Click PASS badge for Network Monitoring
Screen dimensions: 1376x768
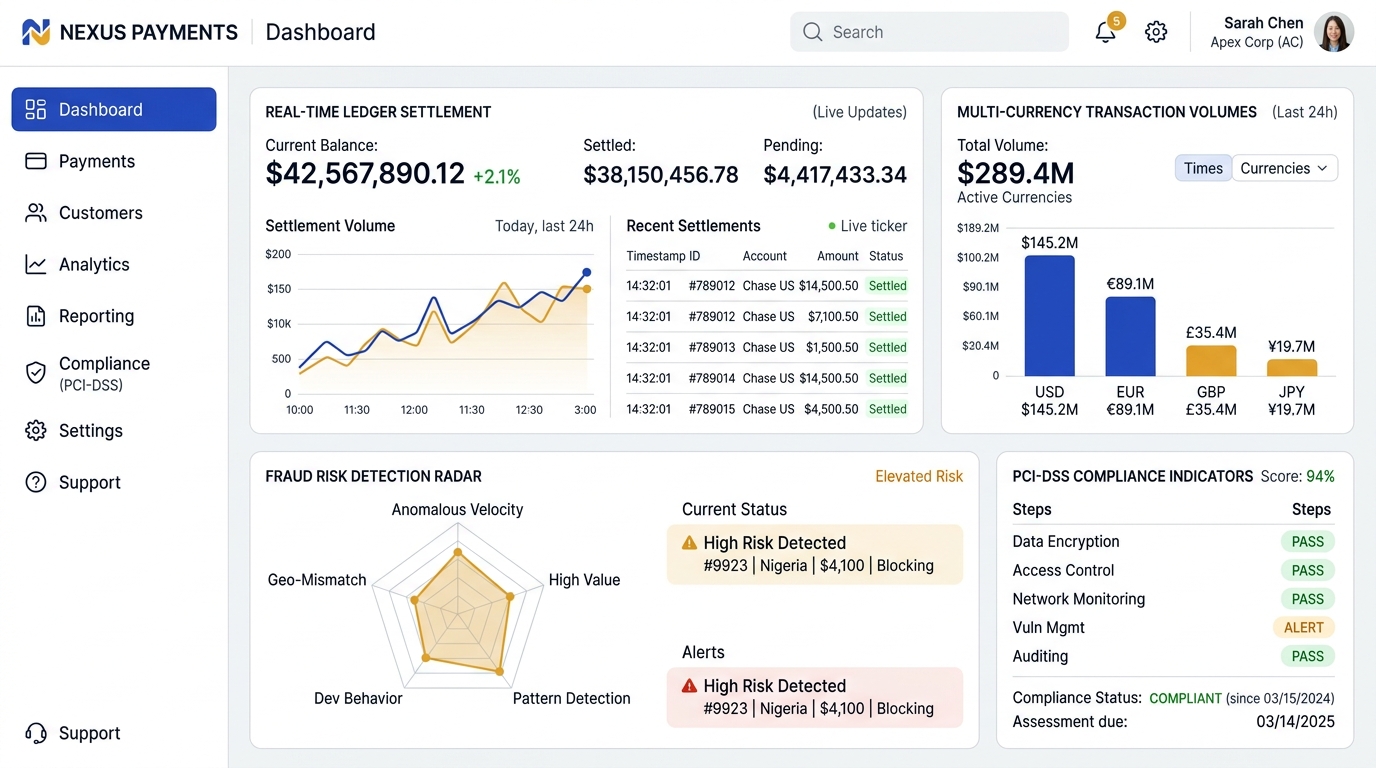pyautogui.click(x=1308, y=599)
